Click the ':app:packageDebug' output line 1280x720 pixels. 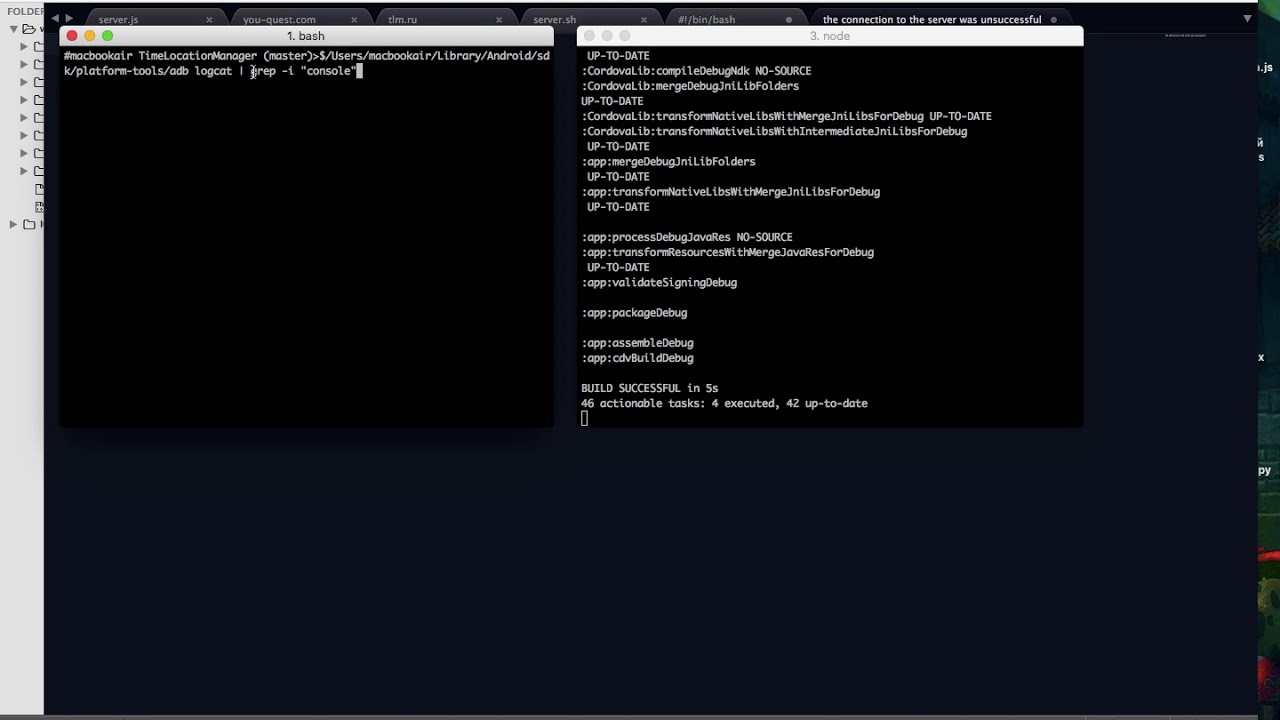(x=635, y=313)
